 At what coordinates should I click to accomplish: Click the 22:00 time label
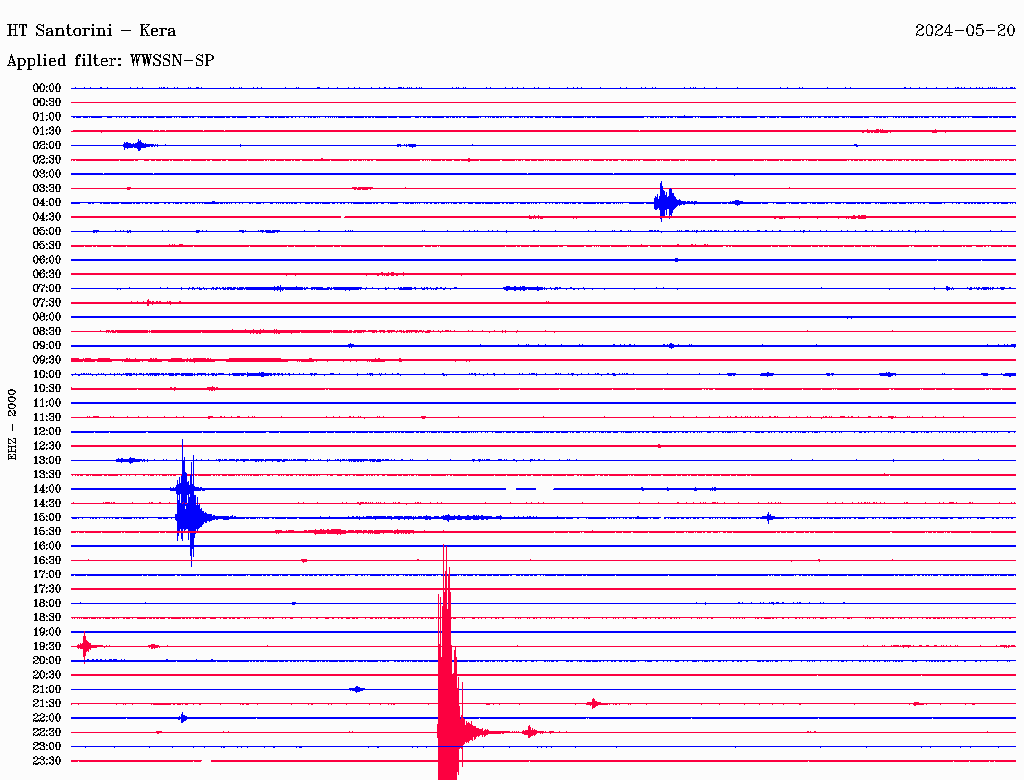(47, 719)
